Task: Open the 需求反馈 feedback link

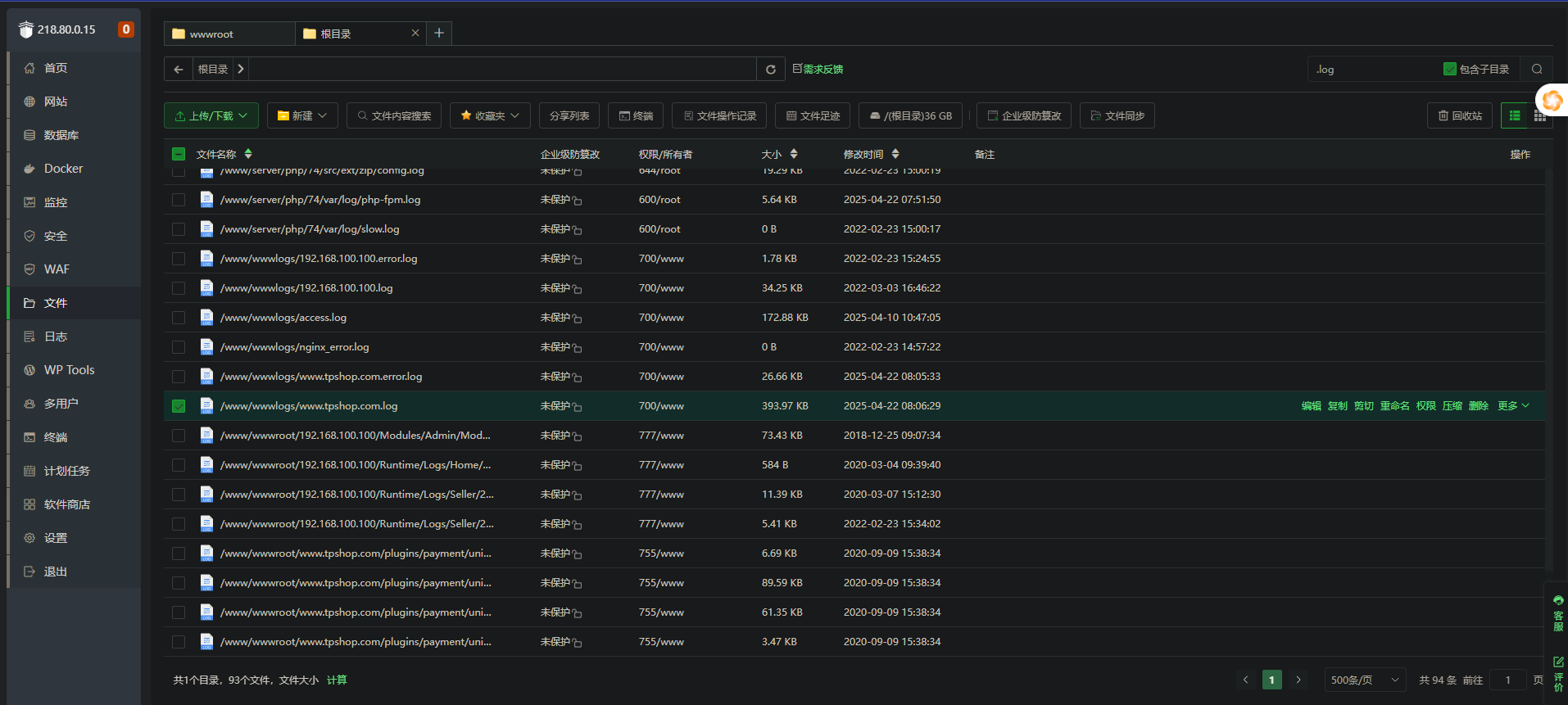Action: click(818, 69)
